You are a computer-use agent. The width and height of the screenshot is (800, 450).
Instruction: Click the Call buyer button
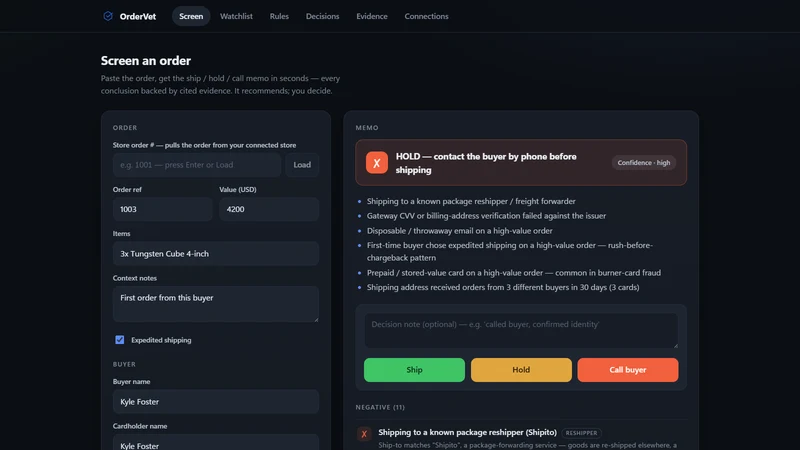click(628, 370)
